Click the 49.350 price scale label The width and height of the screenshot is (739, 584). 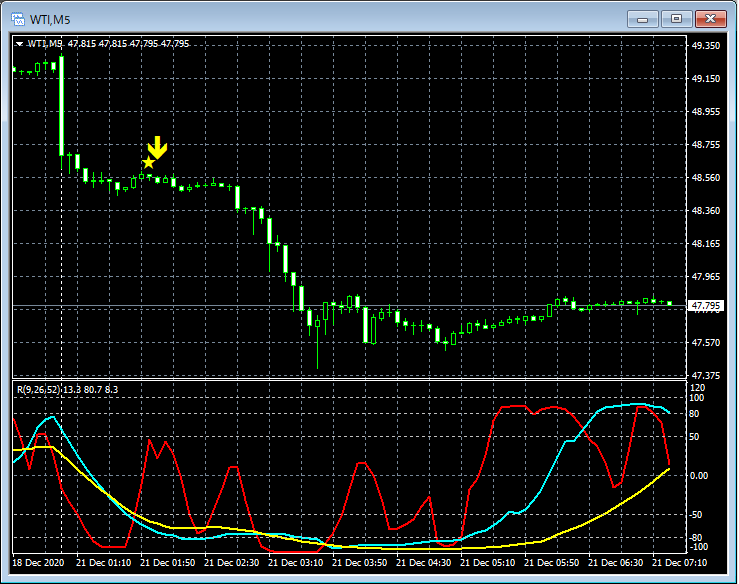pyautogui.click(x=706, y=46)
